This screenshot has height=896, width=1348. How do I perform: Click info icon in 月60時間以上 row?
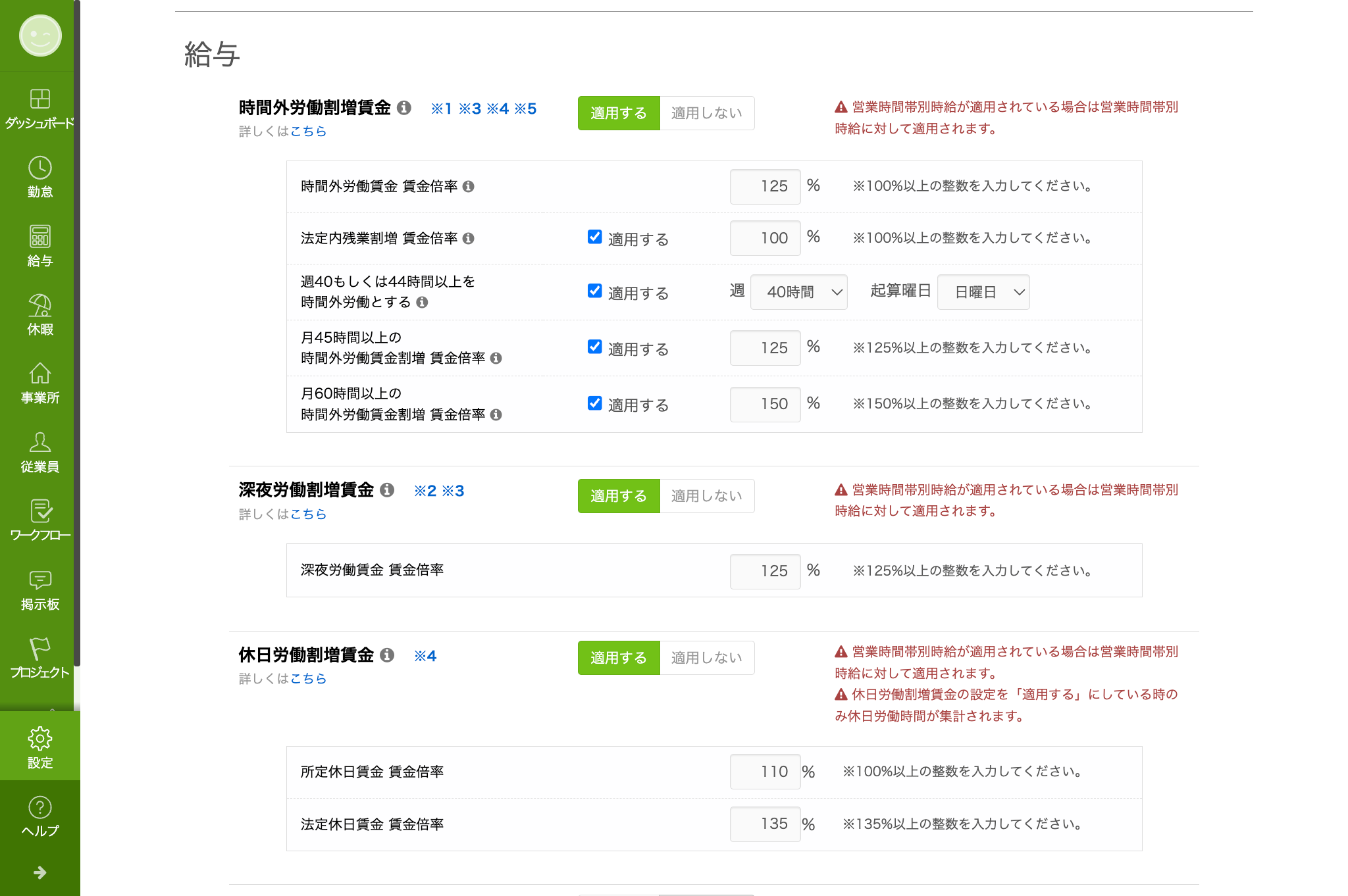point(496,414)
